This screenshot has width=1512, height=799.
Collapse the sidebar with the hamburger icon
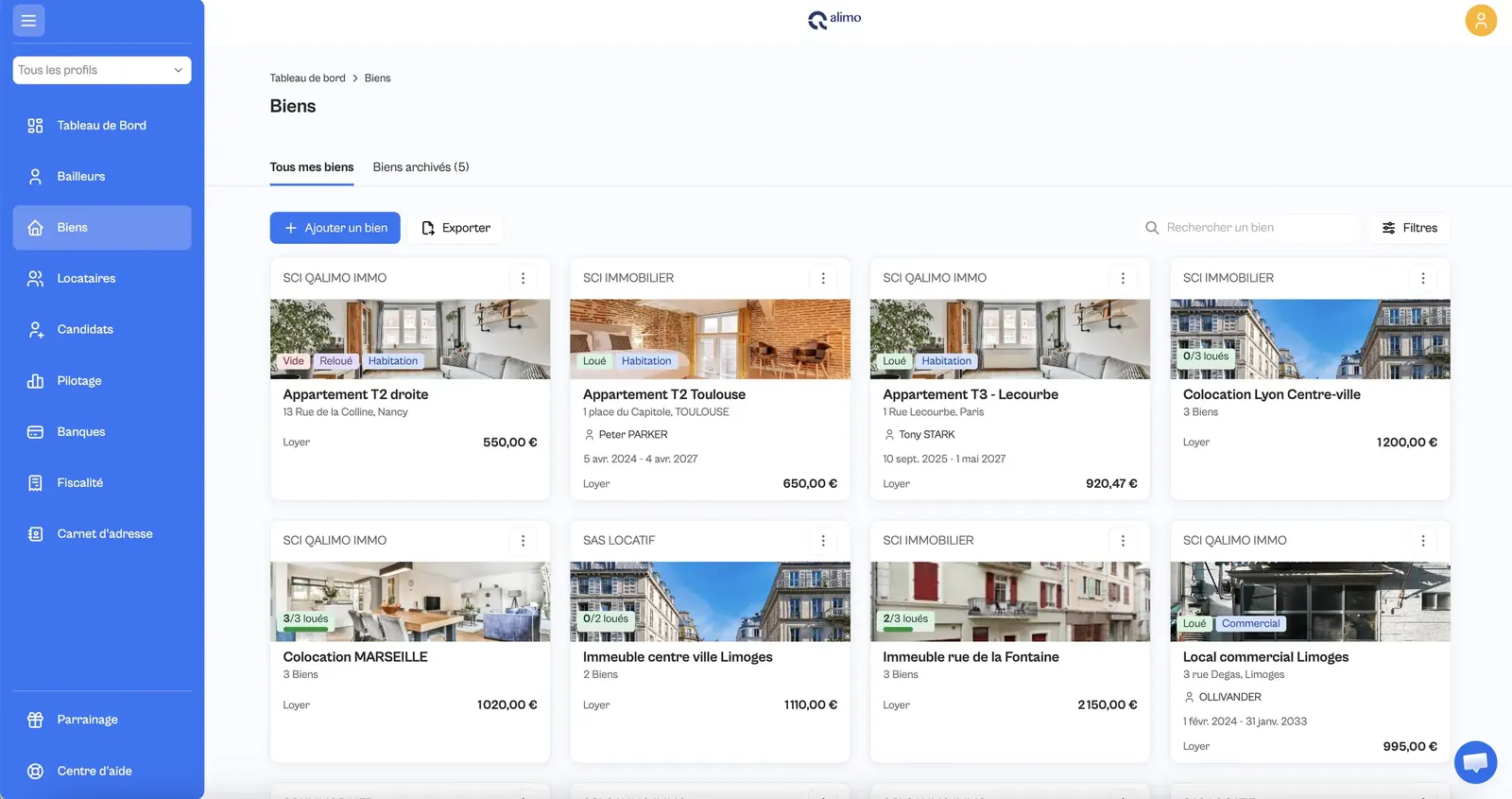28,20
